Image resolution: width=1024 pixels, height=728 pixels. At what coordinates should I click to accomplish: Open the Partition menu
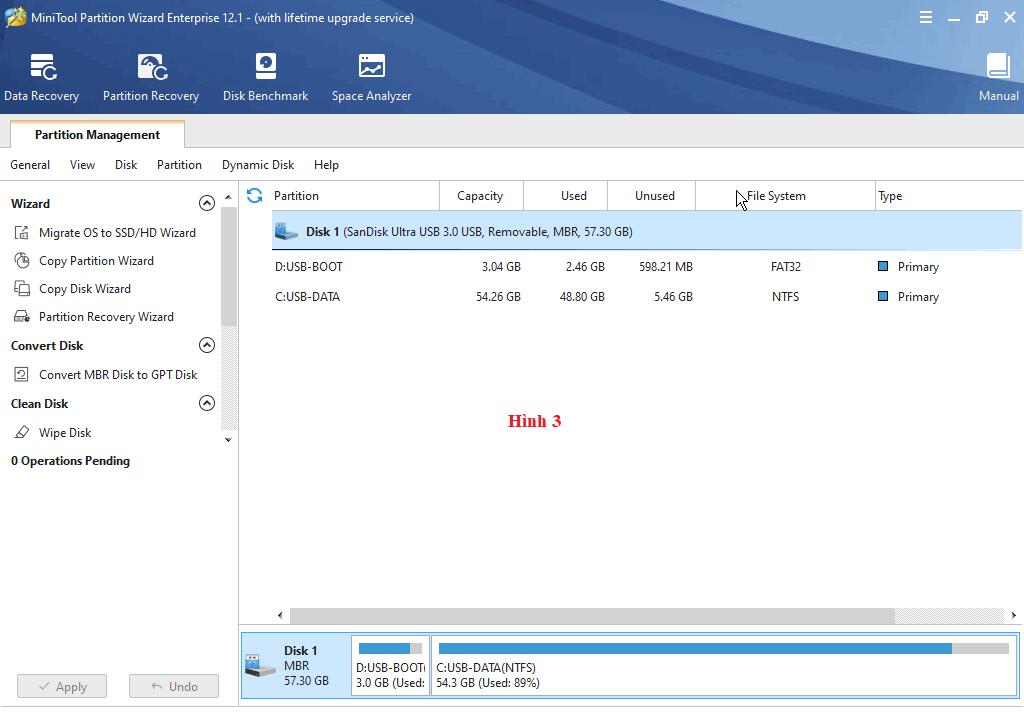coord(179,165)
